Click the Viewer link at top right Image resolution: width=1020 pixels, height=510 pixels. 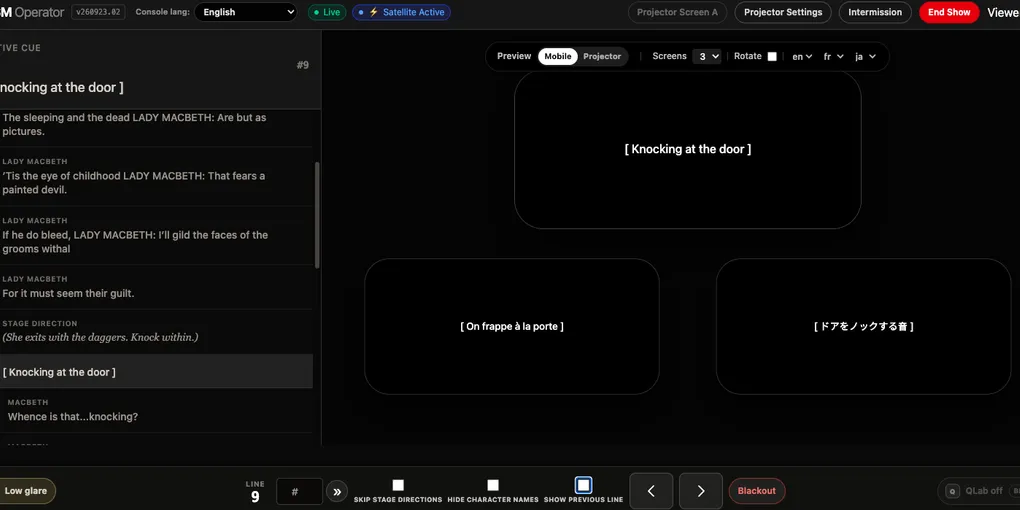point(1003,12)
